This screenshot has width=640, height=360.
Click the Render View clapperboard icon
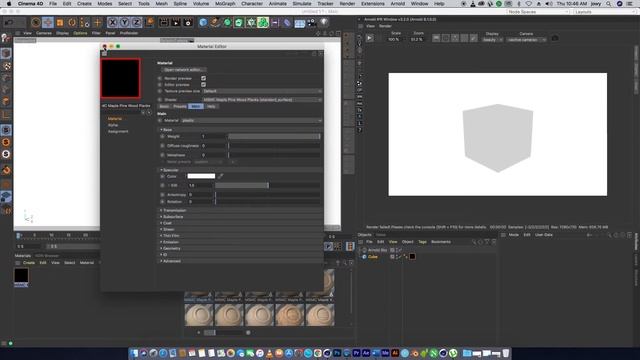click(x=164, y=23)
